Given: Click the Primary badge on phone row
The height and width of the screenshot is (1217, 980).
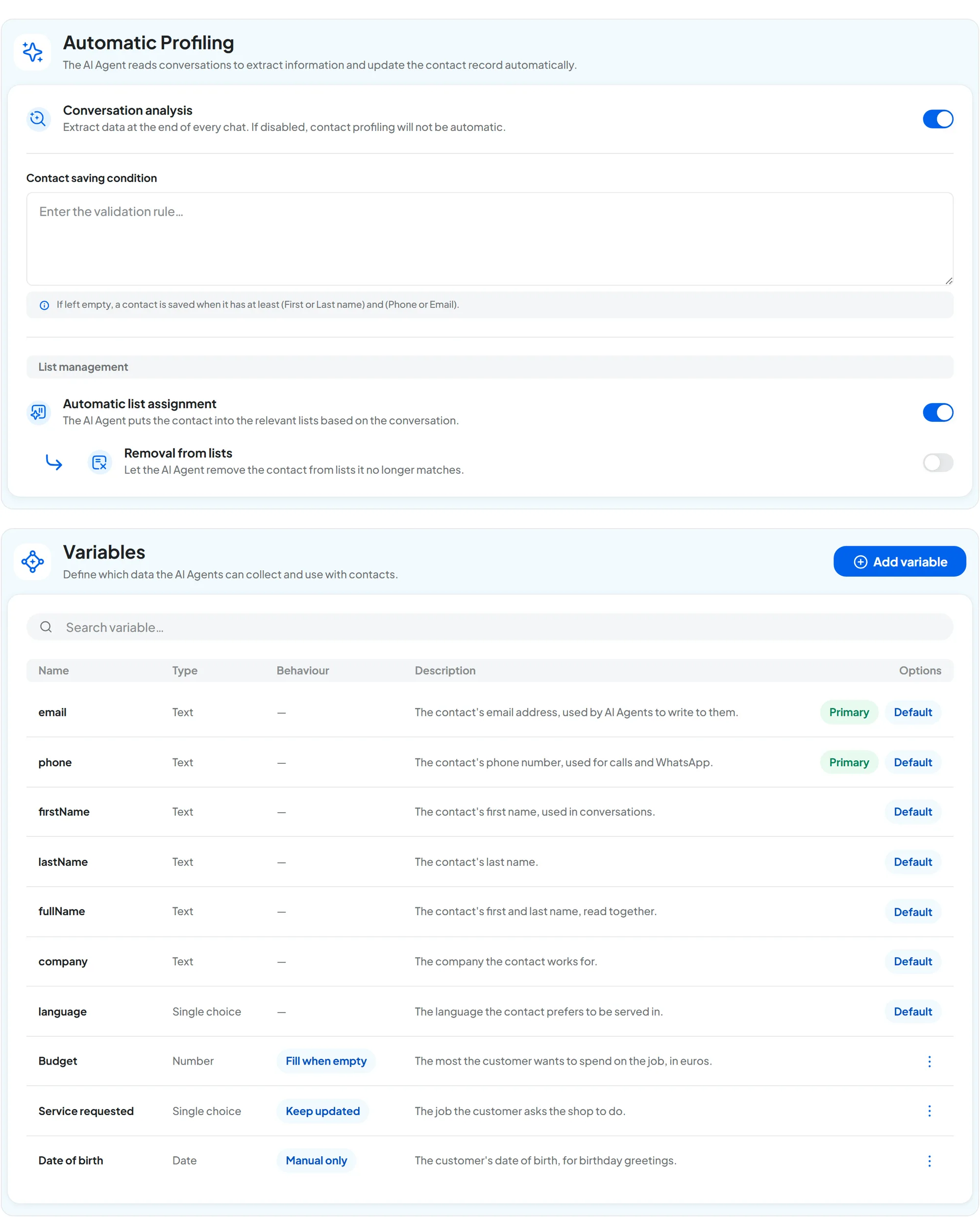Looking at the screenshot, I should (x=849, y=763).
